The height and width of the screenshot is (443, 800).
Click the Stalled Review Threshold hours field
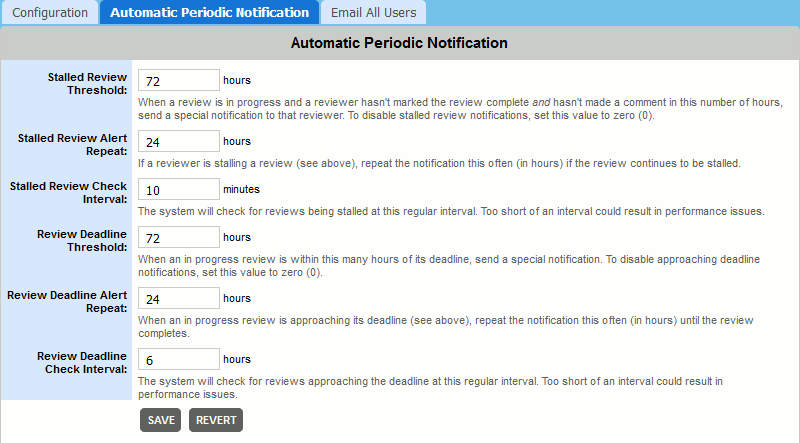(178, 80)
